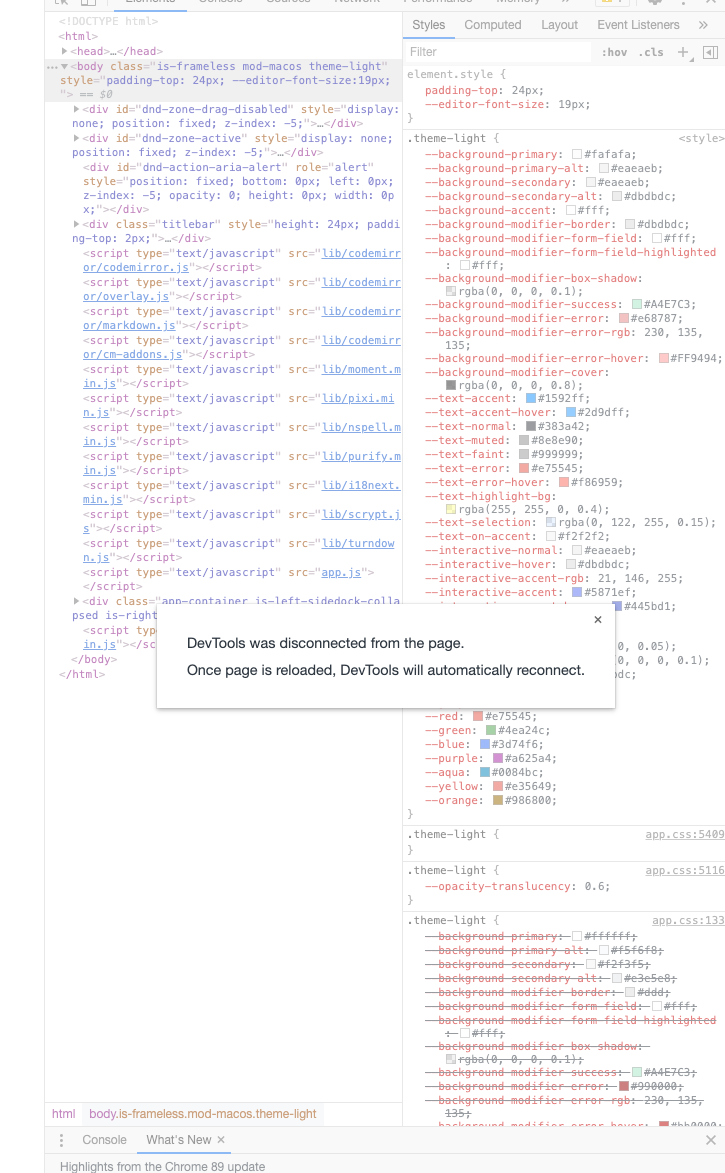Expand the titlebar div node
This screenshot has width=725, height=1173.
coord(76,224)
